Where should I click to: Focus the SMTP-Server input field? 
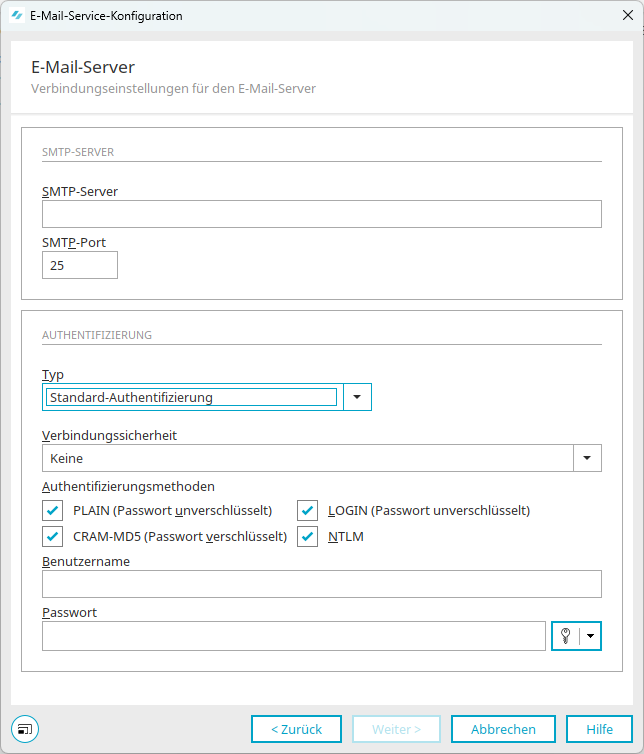click(322, 214)
